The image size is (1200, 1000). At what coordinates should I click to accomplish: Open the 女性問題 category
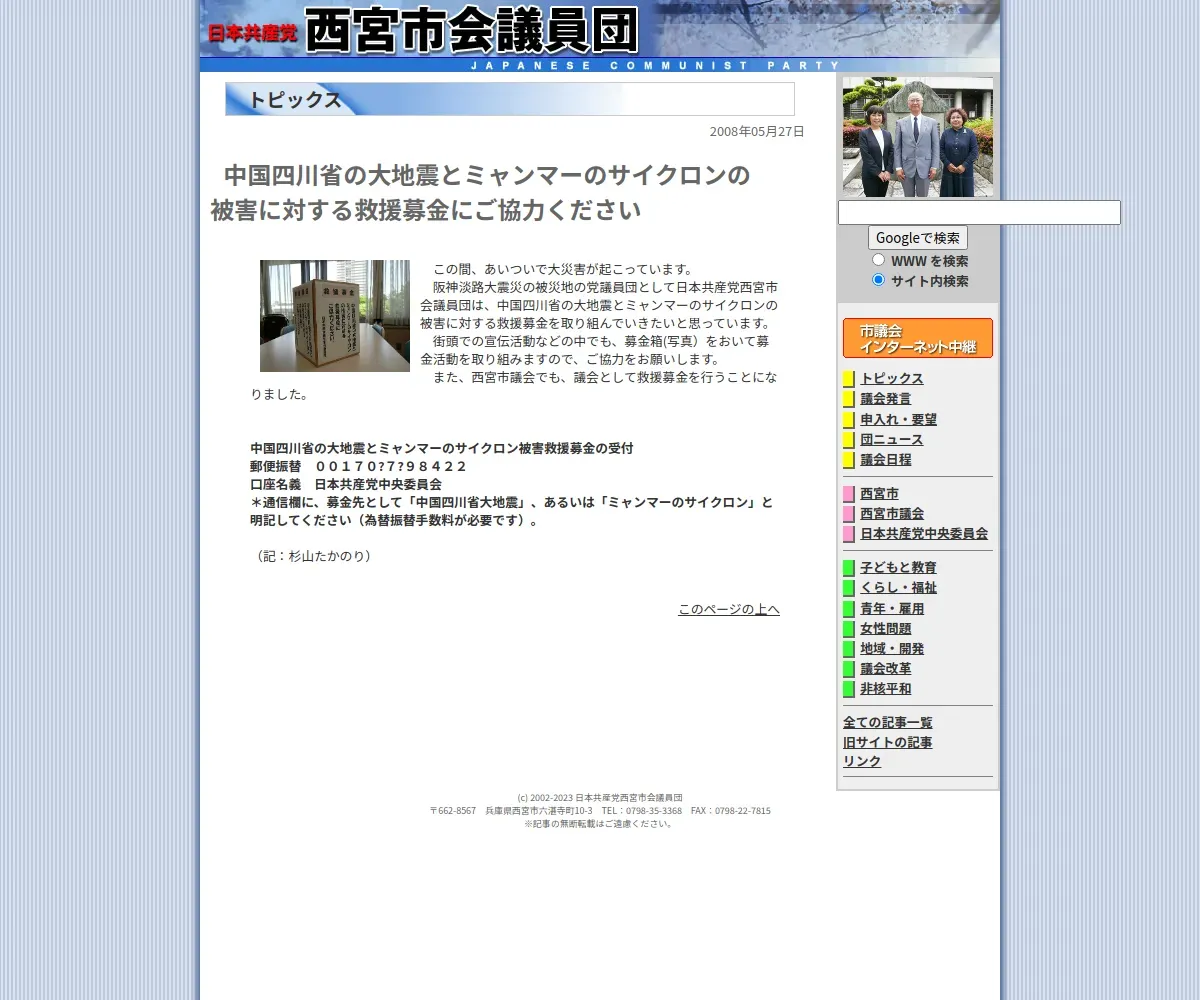tap(886, 629)
